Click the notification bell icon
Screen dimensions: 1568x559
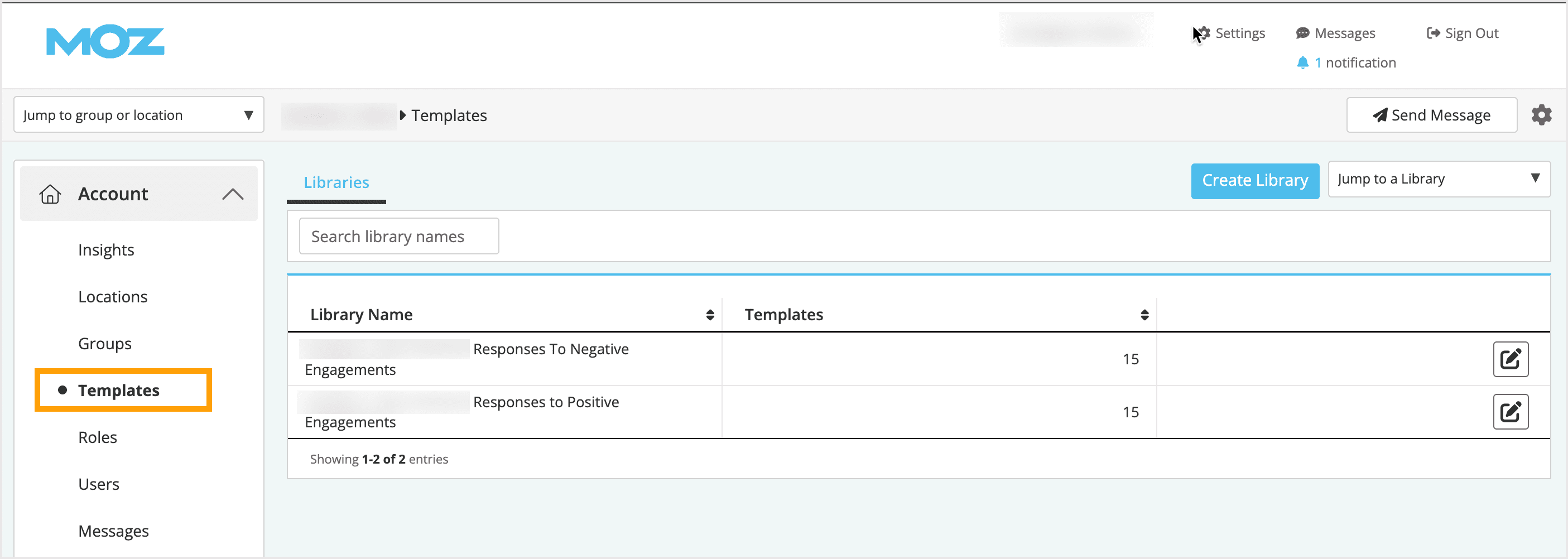[x=1303, y=62]
